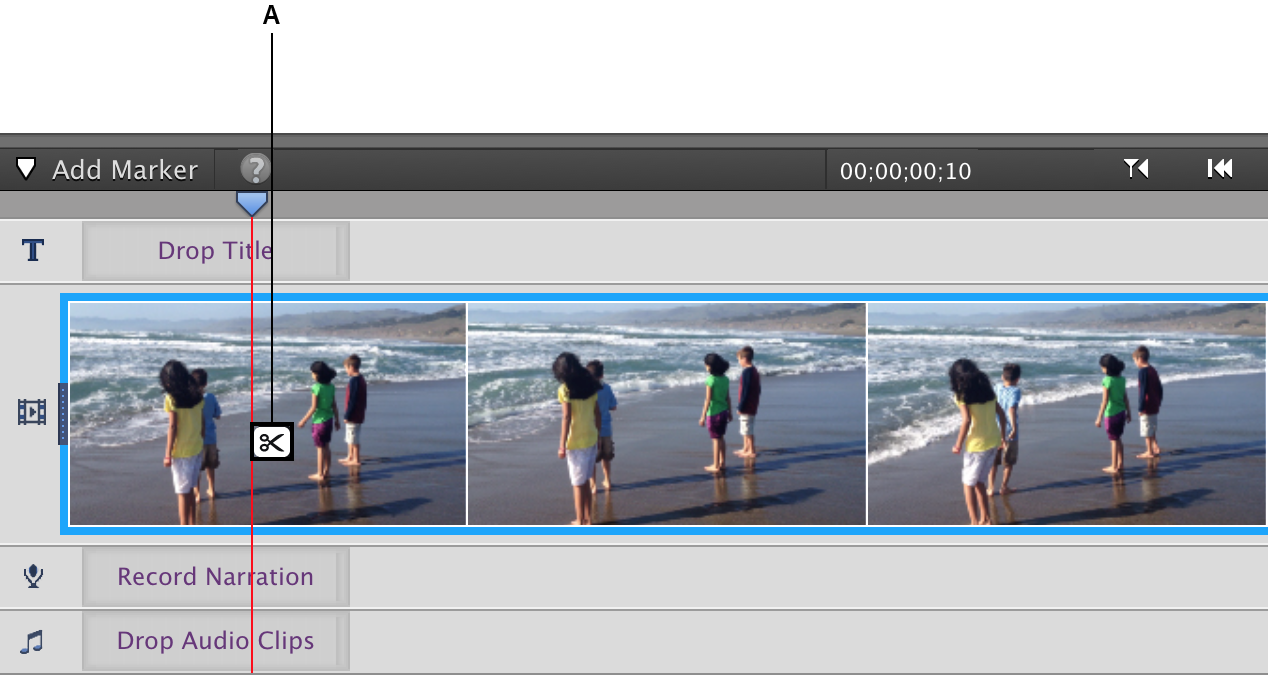This screenshot has width=1268, height=675.
Task: Split the clip using the scissors icon
Action: [270, 441]
